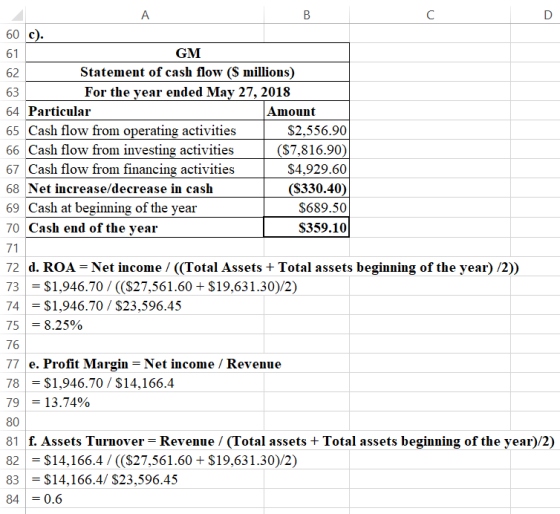Image resolution: width=560 pixels, height=514 pixels.
Task: Select row 72 header
Action: (x=13, y=267)
